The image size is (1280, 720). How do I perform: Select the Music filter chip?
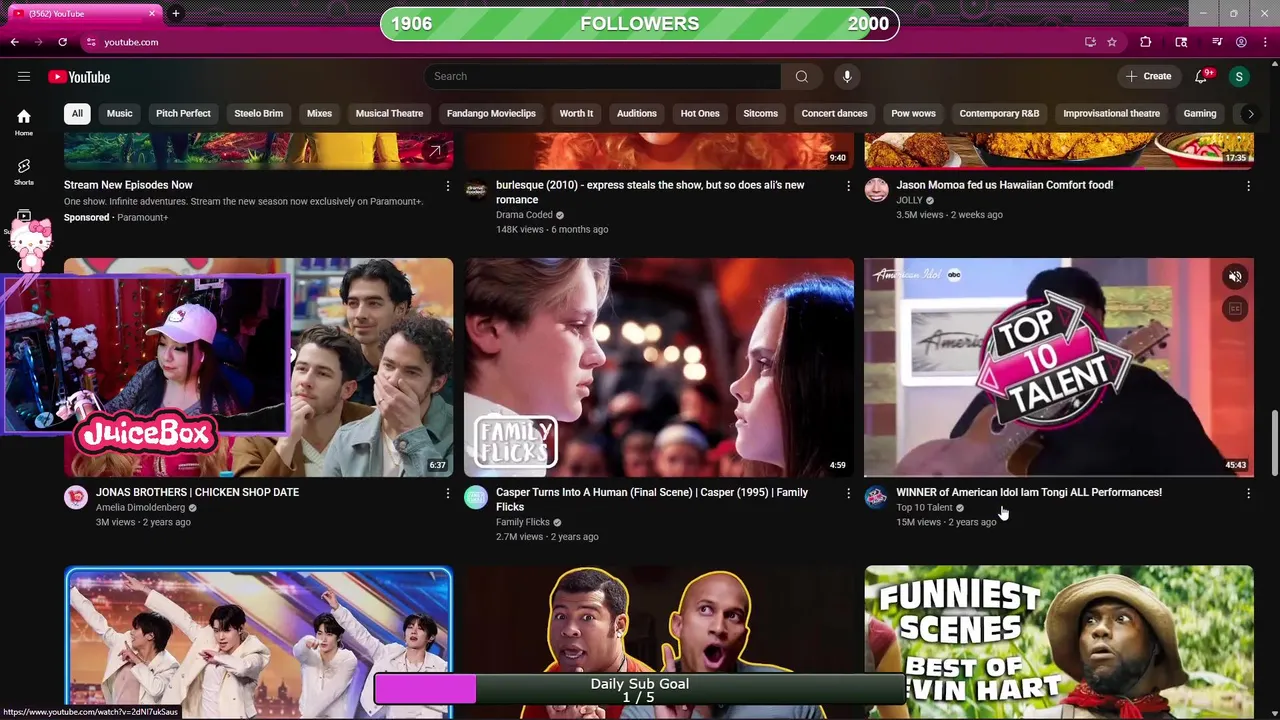(119, 113)
